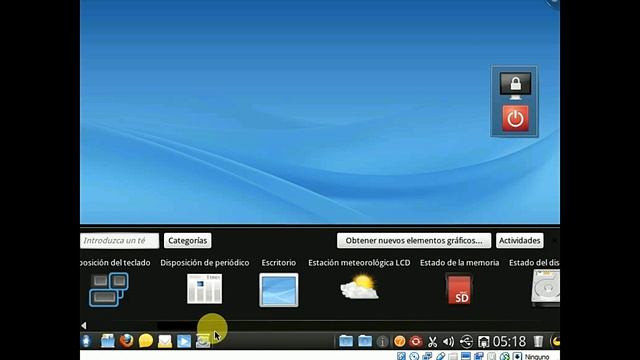Open the second blue folder in the panel

pos(364,341)
